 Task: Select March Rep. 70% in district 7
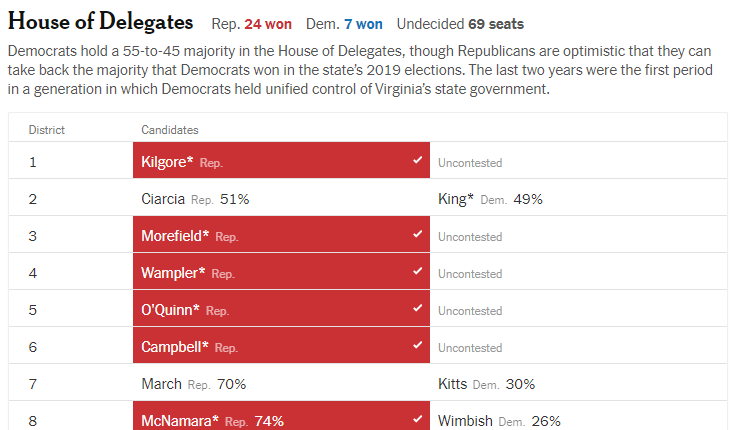[x=194, y=384]
